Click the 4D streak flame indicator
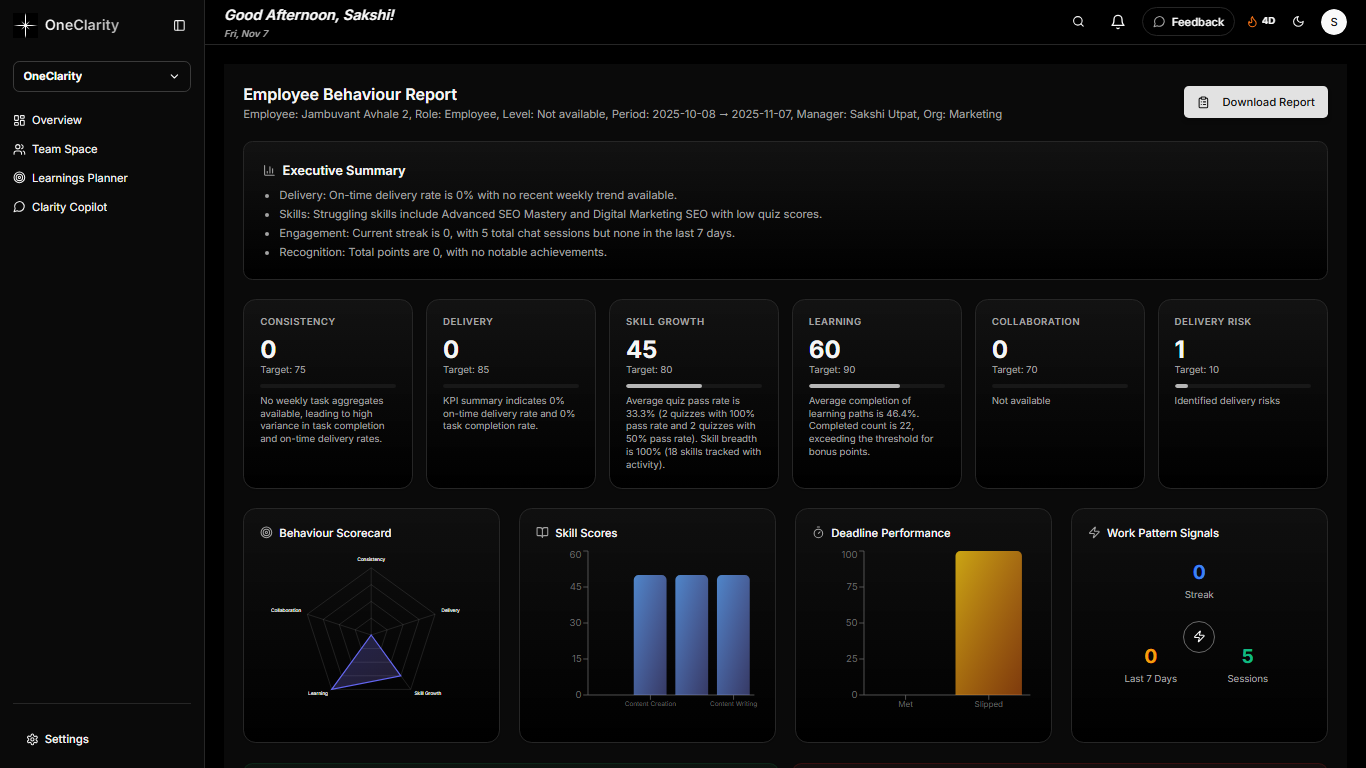 tap(1261, 21)
